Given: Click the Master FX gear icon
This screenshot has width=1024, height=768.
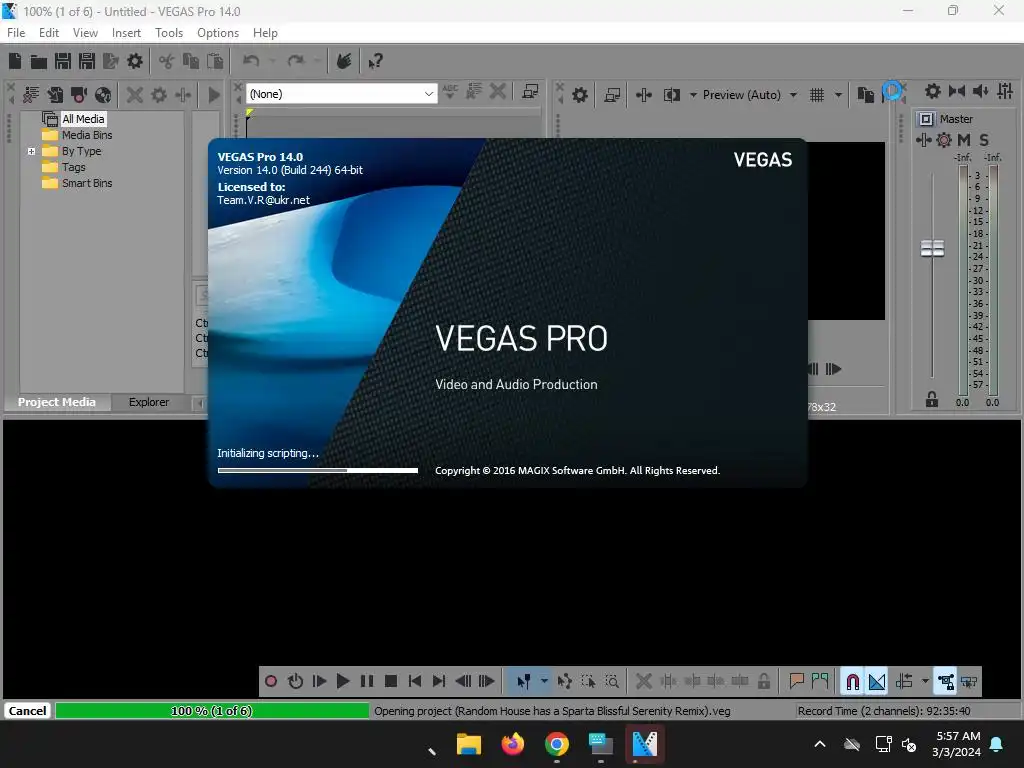Looking at the screenshot, I should (944, 140).
